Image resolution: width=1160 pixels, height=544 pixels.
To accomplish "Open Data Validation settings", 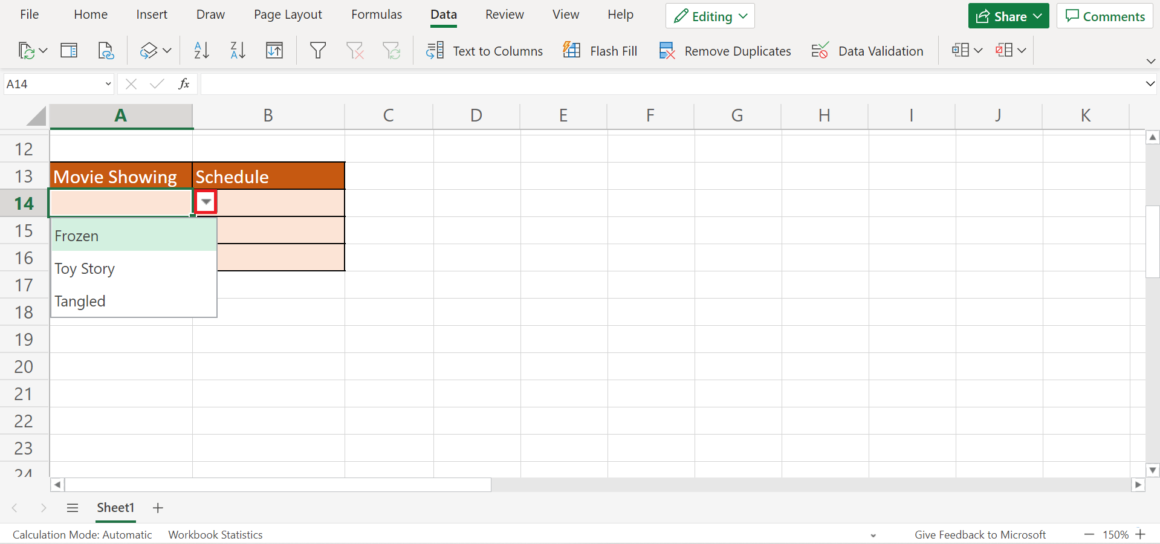I will [867, 50].
